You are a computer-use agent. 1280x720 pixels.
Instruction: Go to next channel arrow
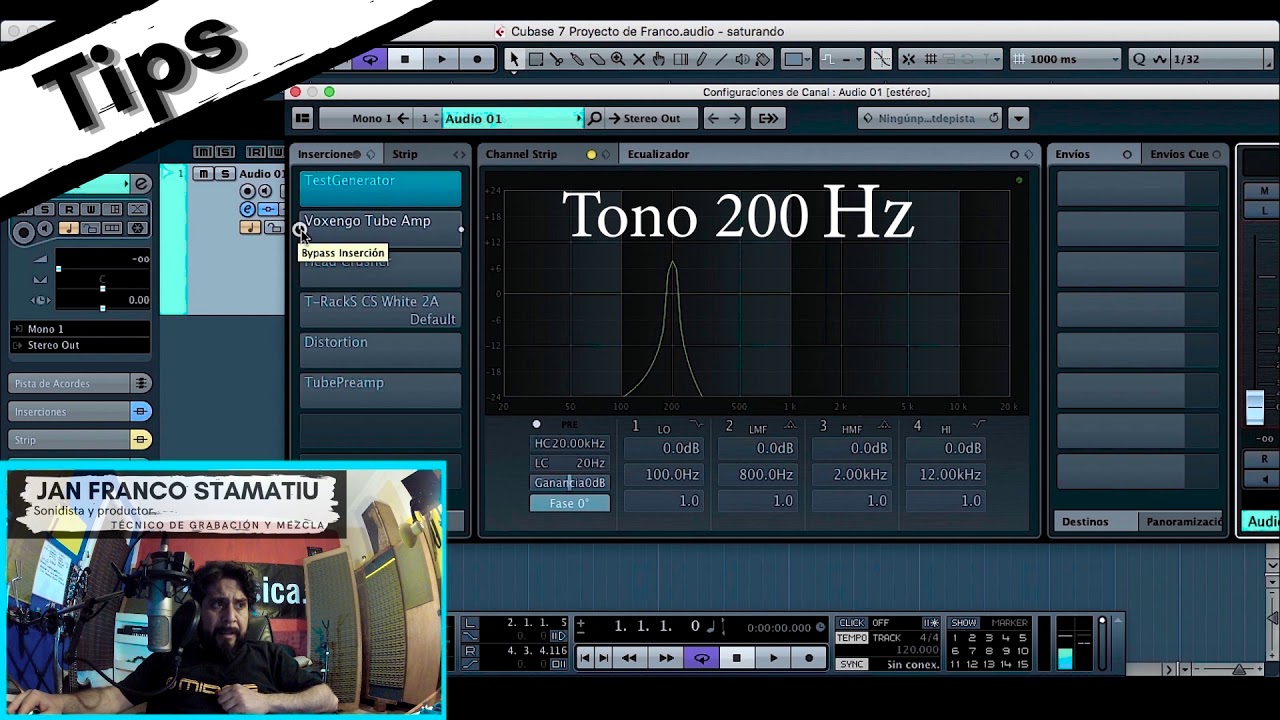click(x=735, y=118)
